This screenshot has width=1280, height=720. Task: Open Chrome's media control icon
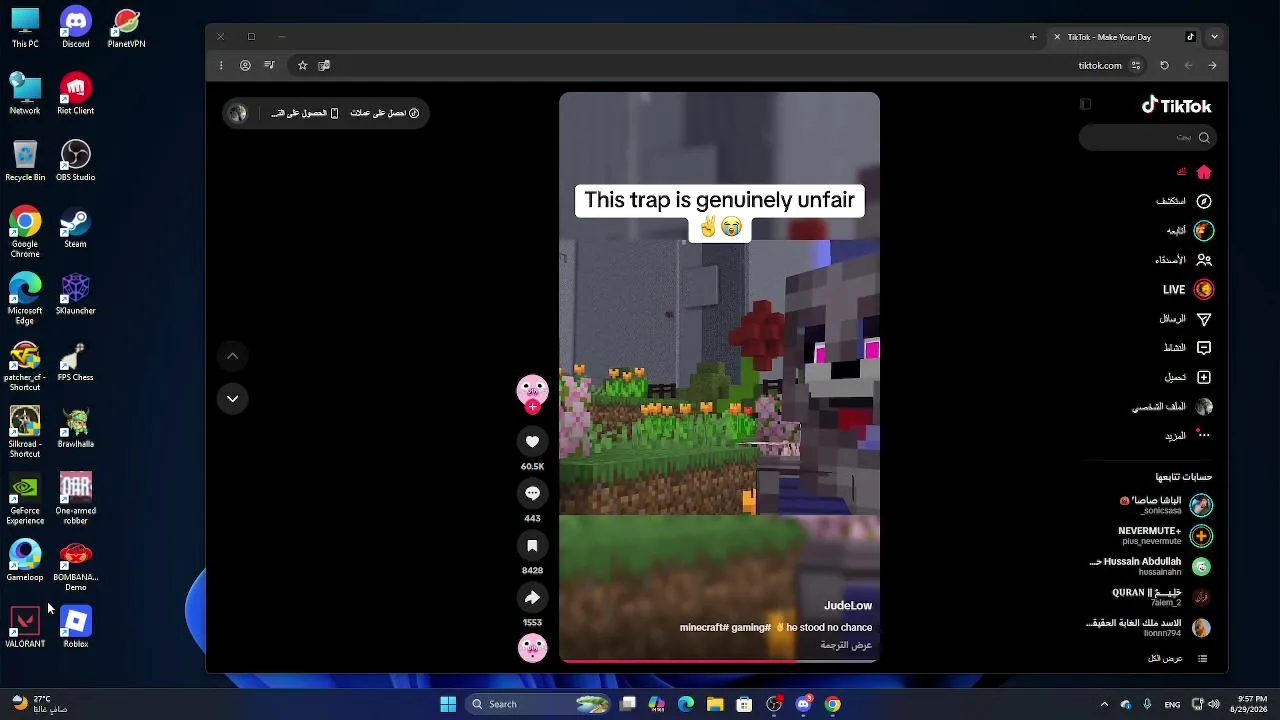tap(269, 65)
